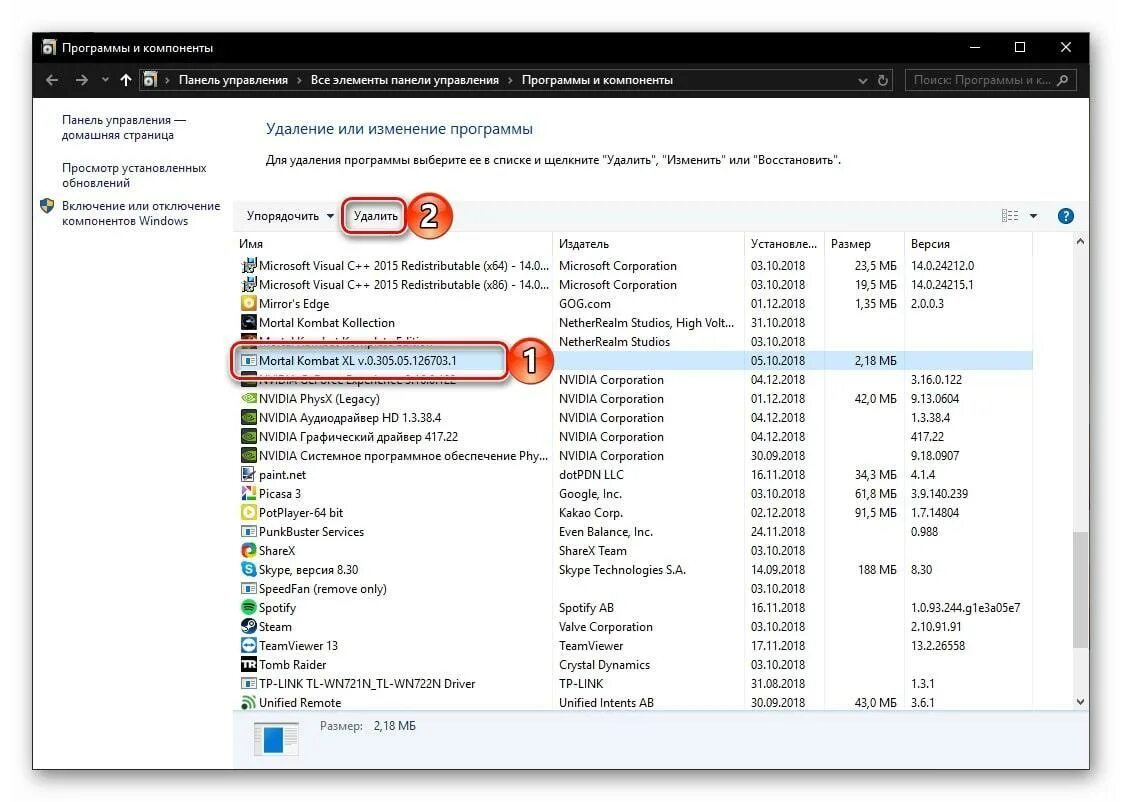The width and height of the screenshot is (1122, 802).
Task: Click 'Skype Technologies S.A.' cell
Action: 622,569
